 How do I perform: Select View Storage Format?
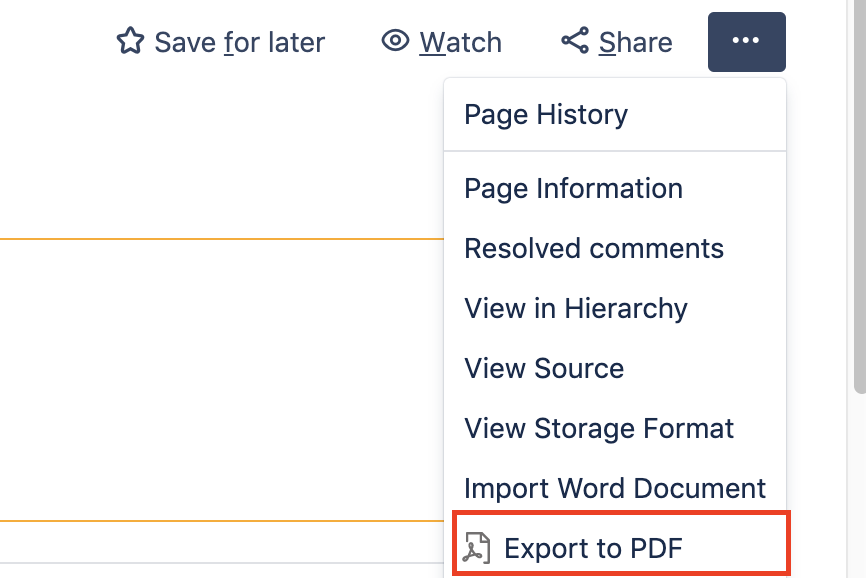[x=598, y=428]
